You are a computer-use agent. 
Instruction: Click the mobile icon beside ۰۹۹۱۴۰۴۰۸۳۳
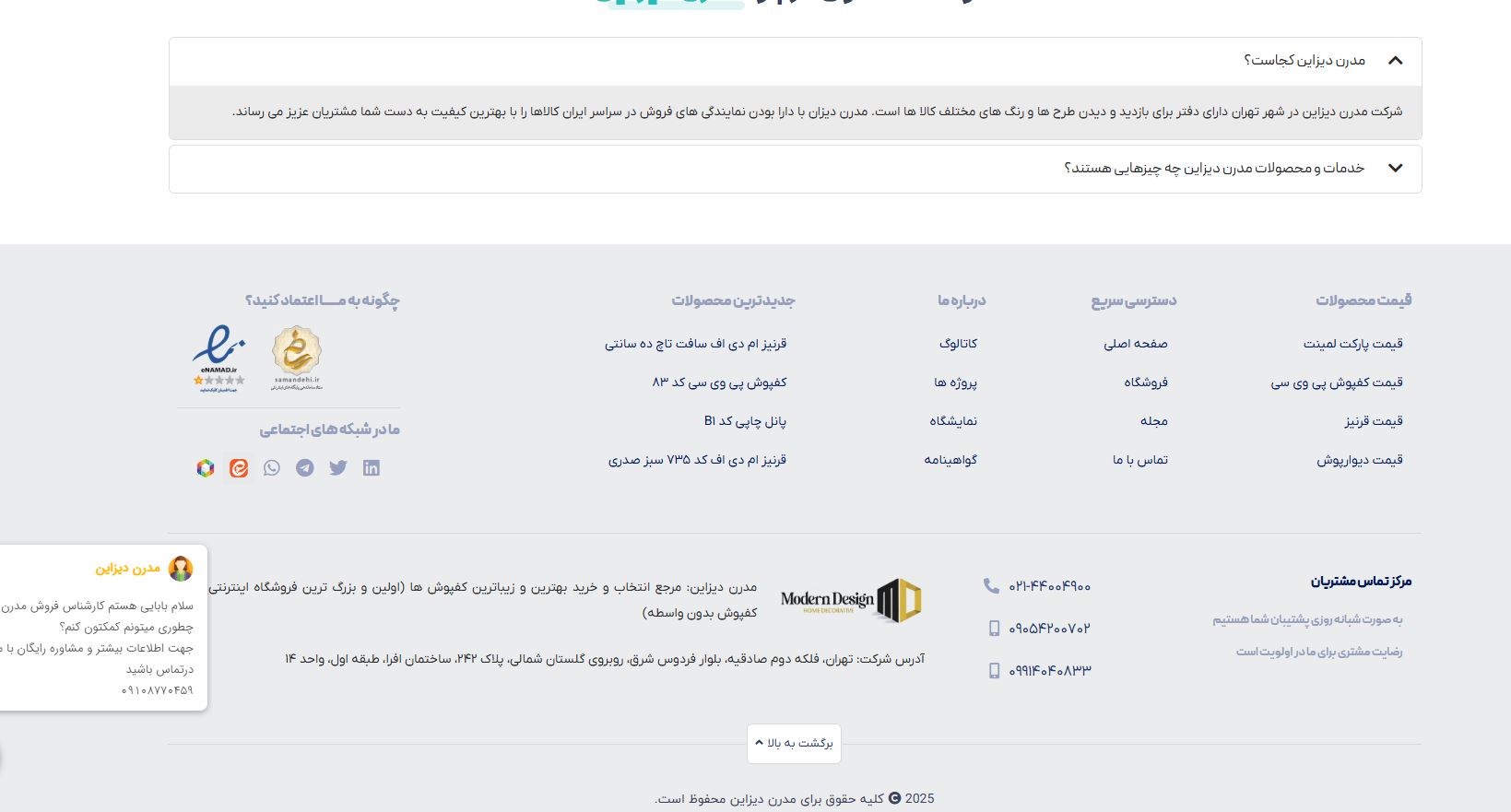coord(994,671)
